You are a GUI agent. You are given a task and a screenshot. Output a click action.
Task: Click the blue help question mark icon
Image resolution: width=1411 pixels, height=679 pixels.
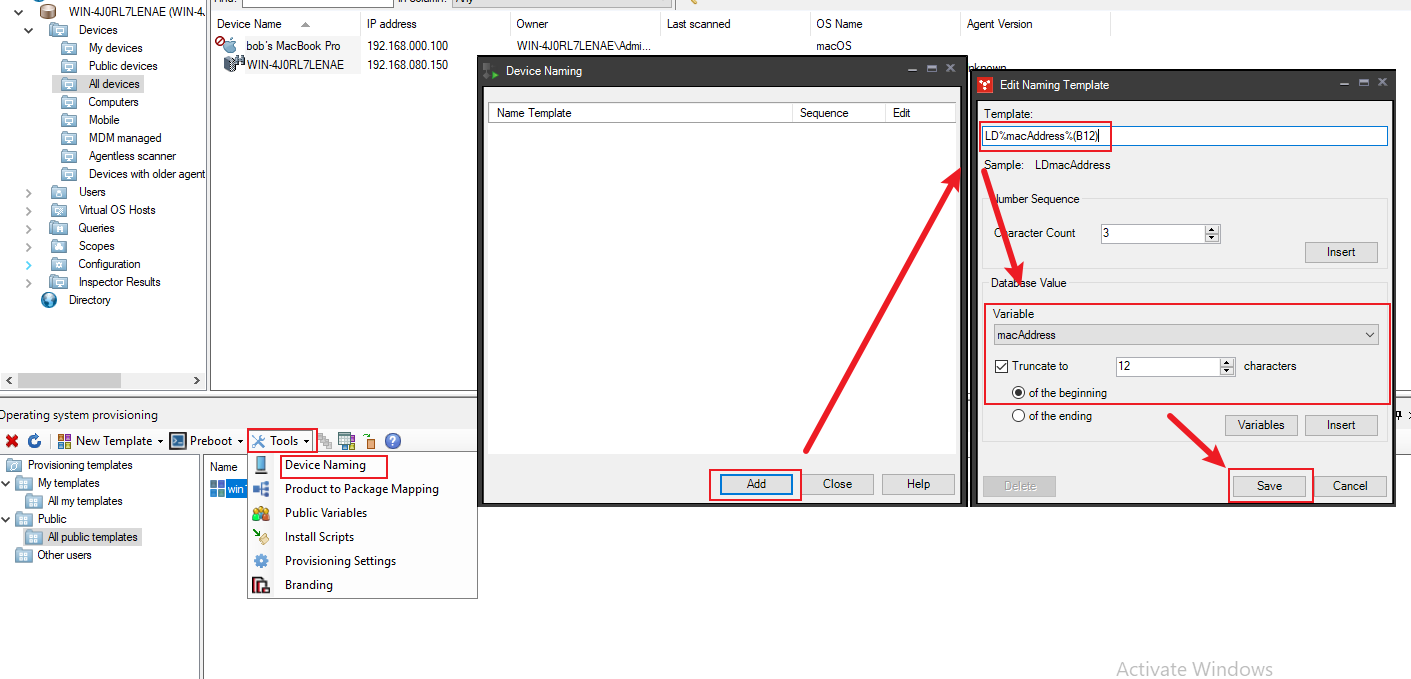point(393,441)
